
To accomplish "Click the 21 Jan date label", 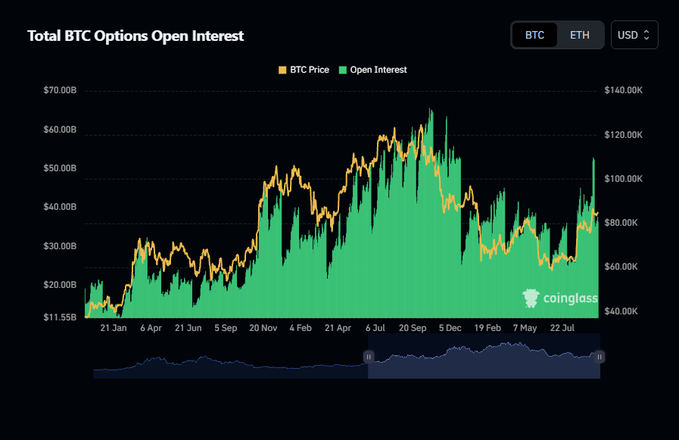I will coord(113,328).
